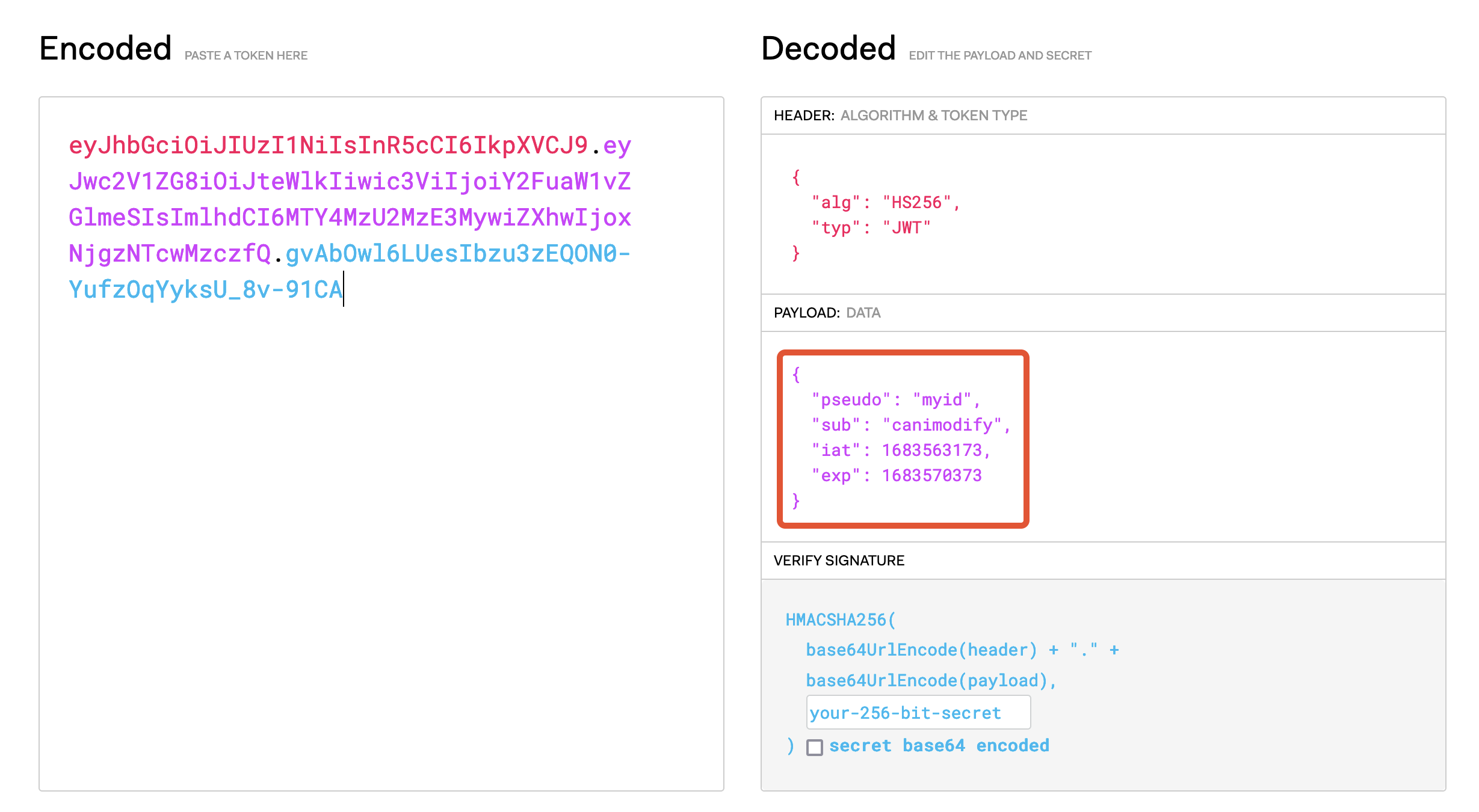Click the blue signature line YufzOqYyksU_8v-91CA
The width and height of the screenshot is (1479, 812).
205,290
